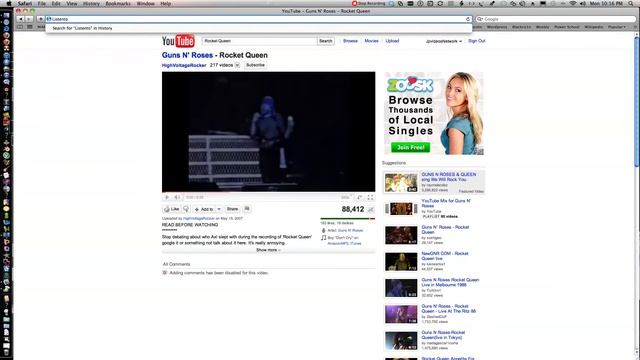
Task: Click the Safari address bar
Action: 259,19
